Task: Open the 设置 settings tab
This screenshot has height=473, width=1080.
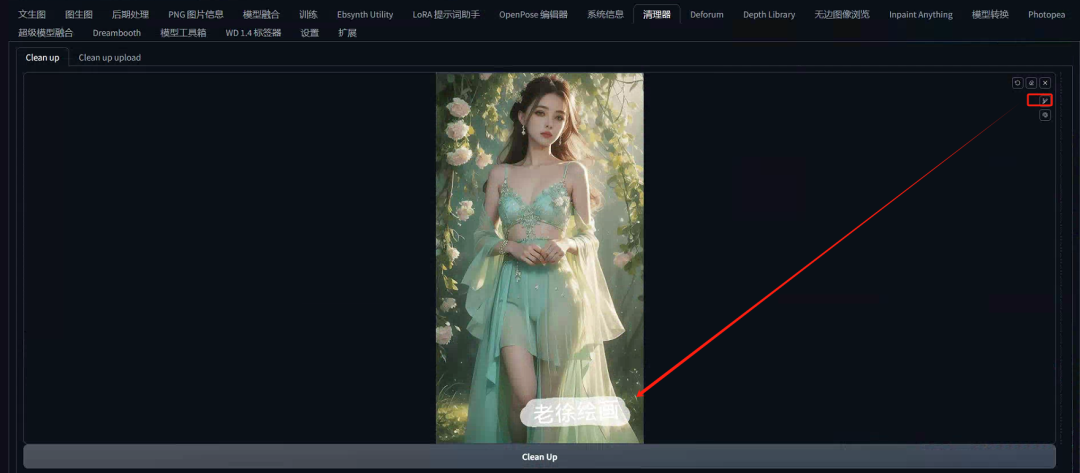Action: 309,32
